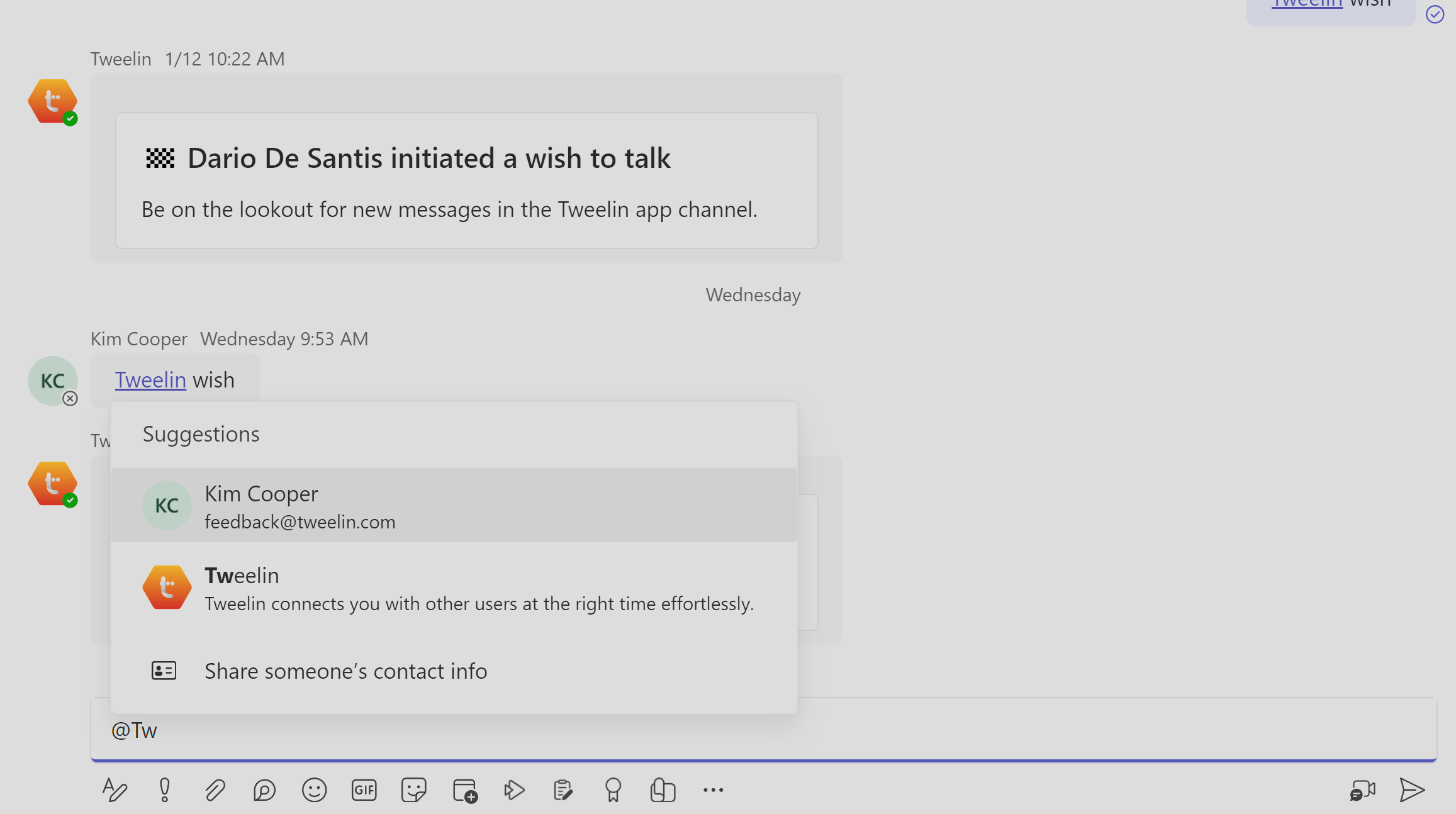Viewport: 1456px width, 814px height.
Task: Send the message with arrow icon
Action: pyautogui.click(x=1412, y=790)
